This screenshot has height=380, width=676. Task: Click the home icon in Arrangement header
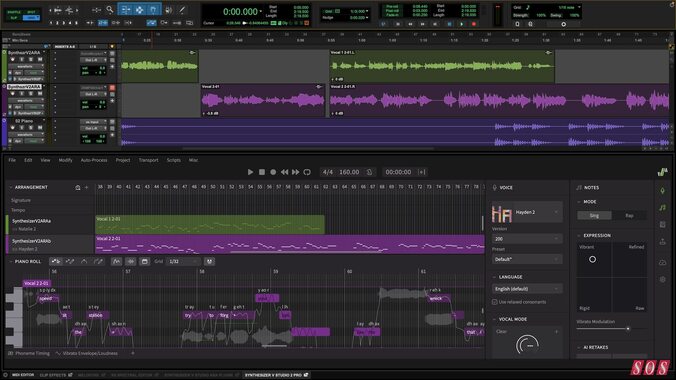tap(78, 187)
